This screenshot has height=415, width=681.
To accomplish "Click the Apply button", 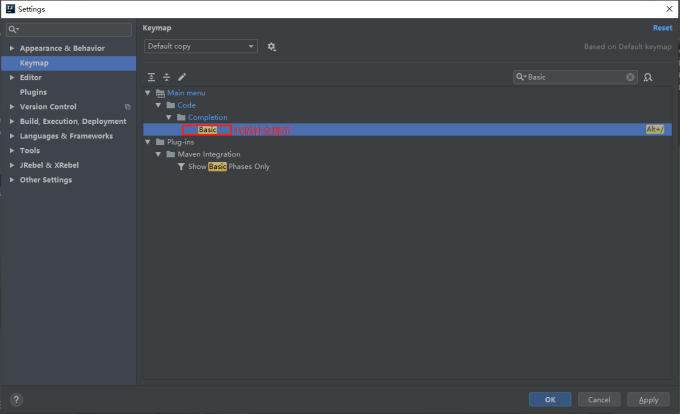I will click(x=648, y=400).
